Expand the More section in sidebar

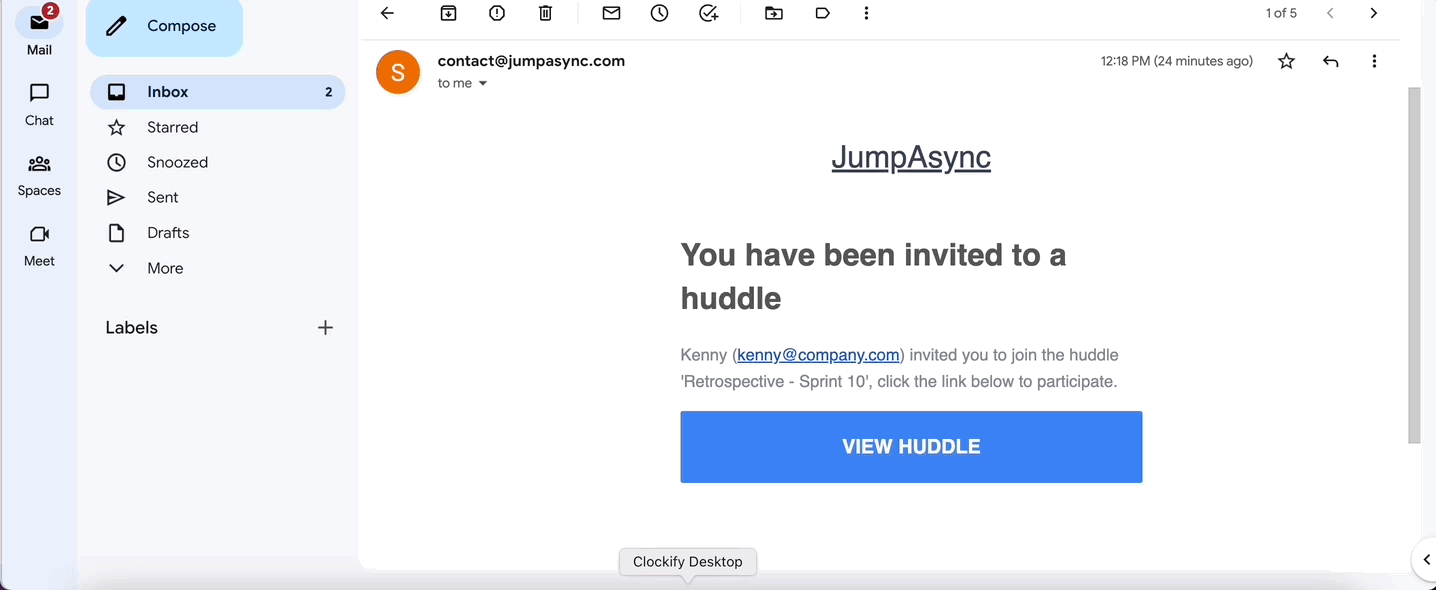pos(165,268)
